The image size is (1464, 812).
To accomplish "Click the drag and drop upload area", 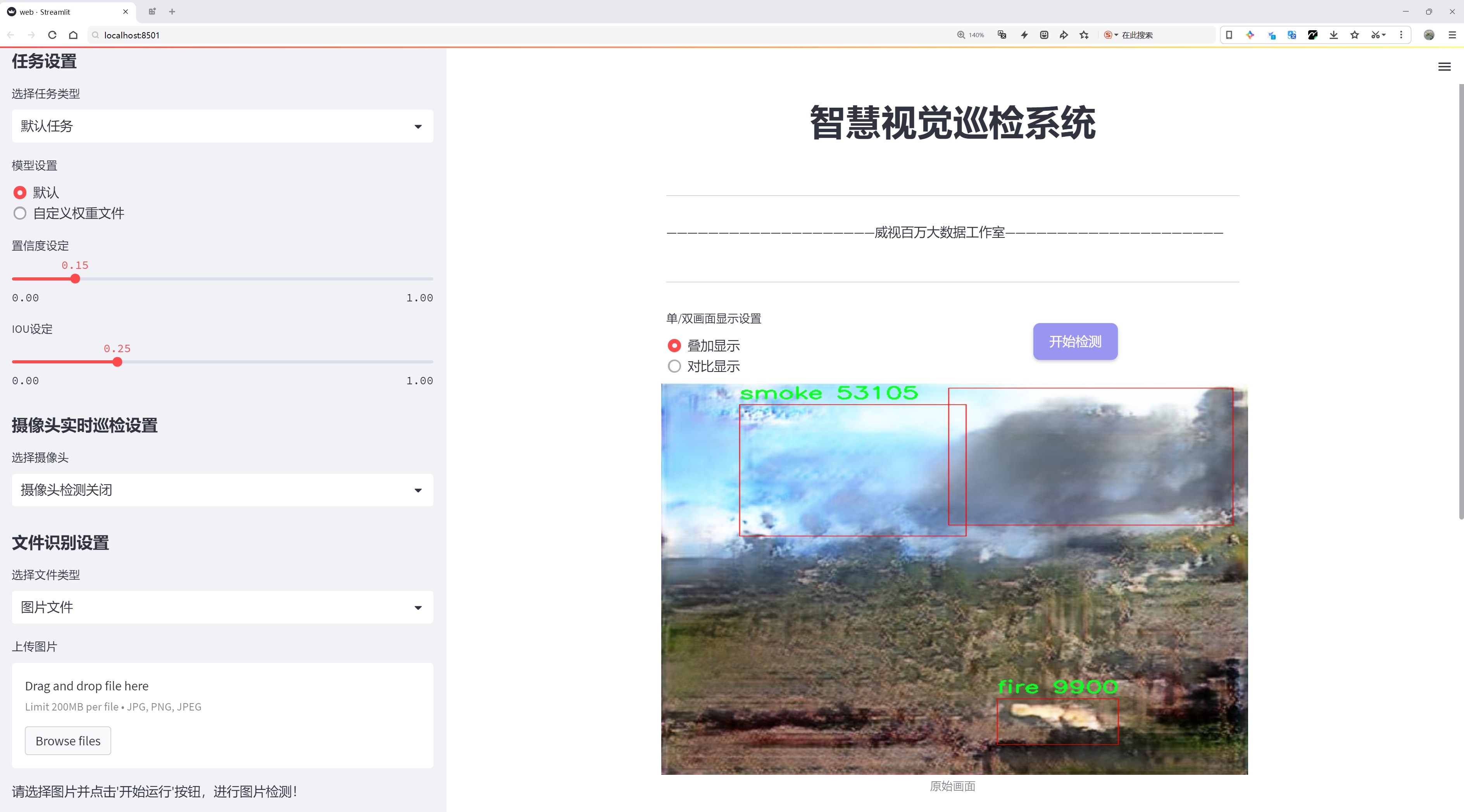I will pyautogui.click(x=222, y=716).
